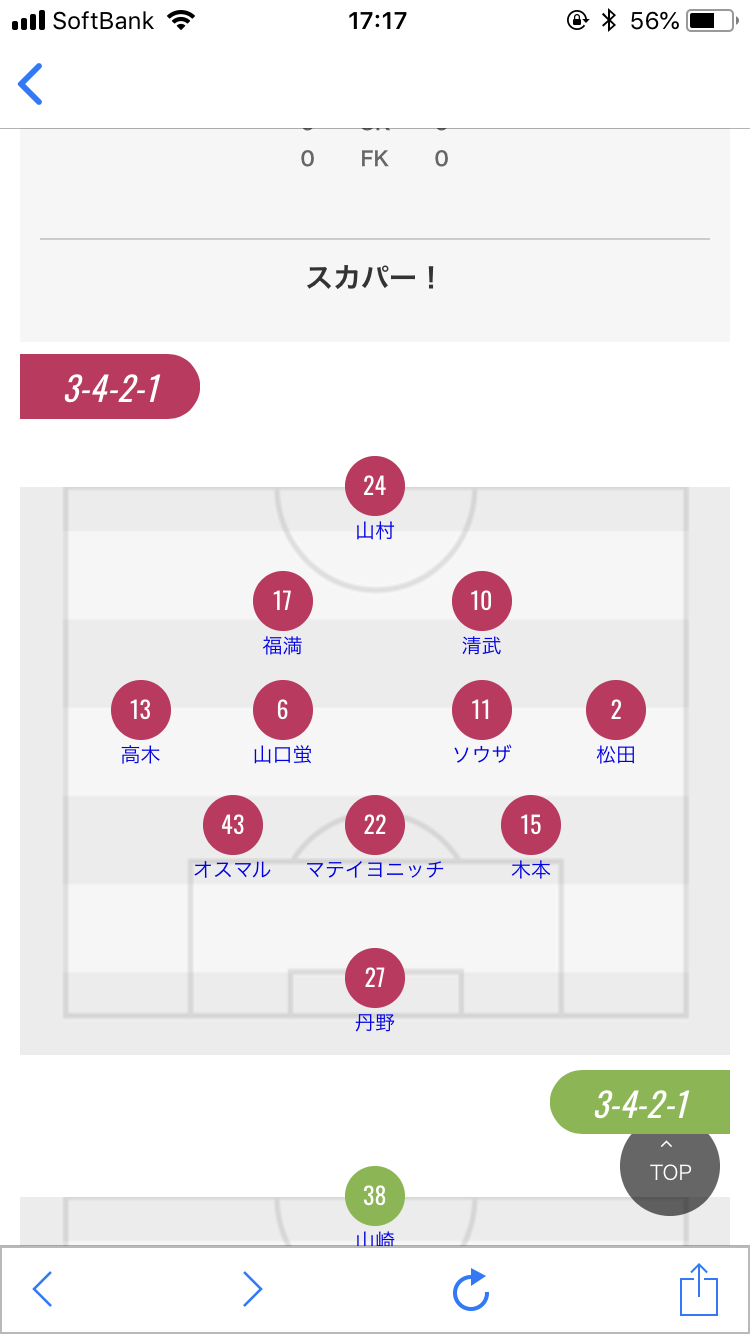Tap the blue back chevron at top
750x1334 pixels.
coord(31,84)
